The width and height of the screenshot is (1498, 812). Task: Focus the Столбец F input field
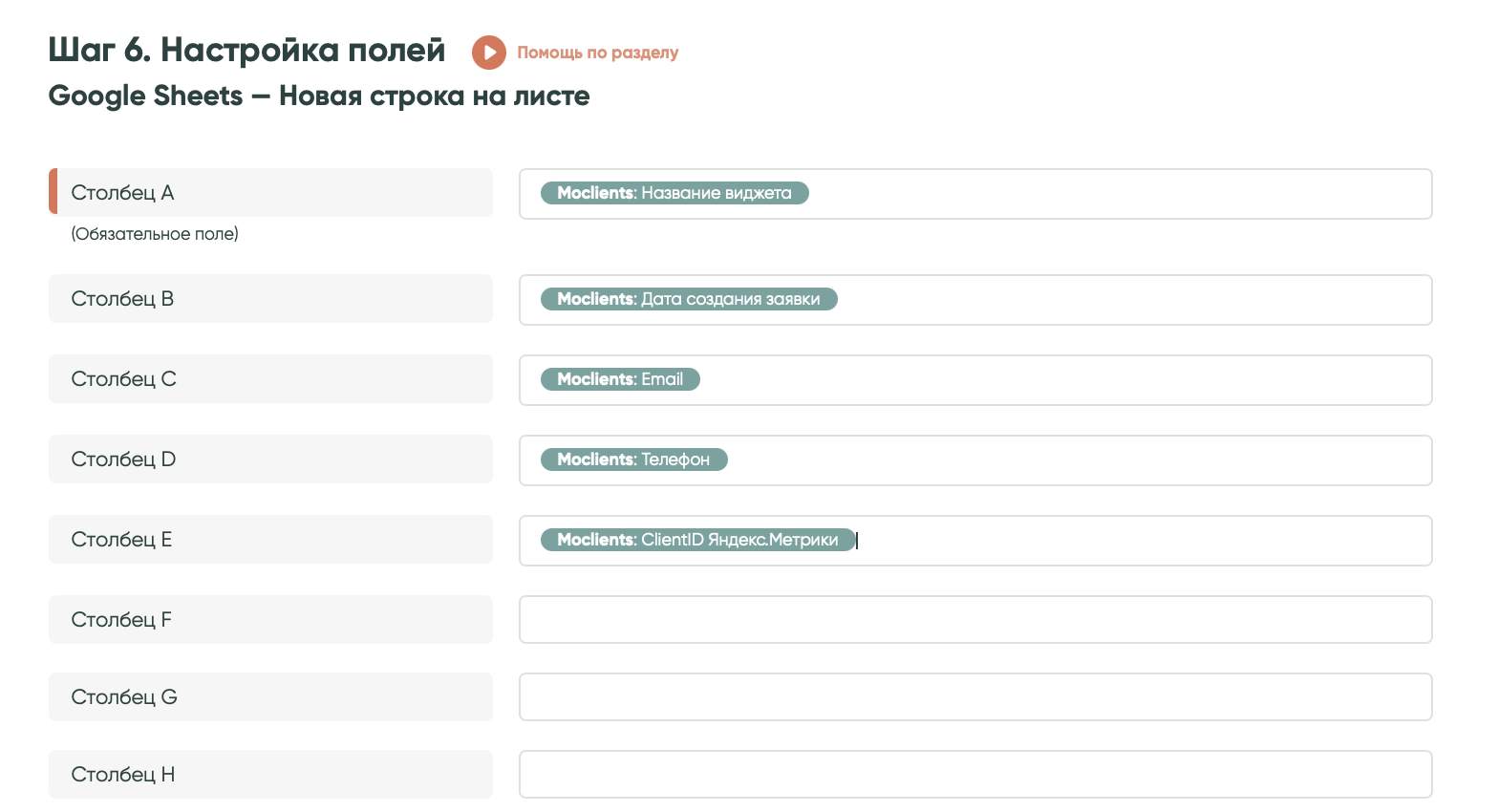tap(974, 620)
